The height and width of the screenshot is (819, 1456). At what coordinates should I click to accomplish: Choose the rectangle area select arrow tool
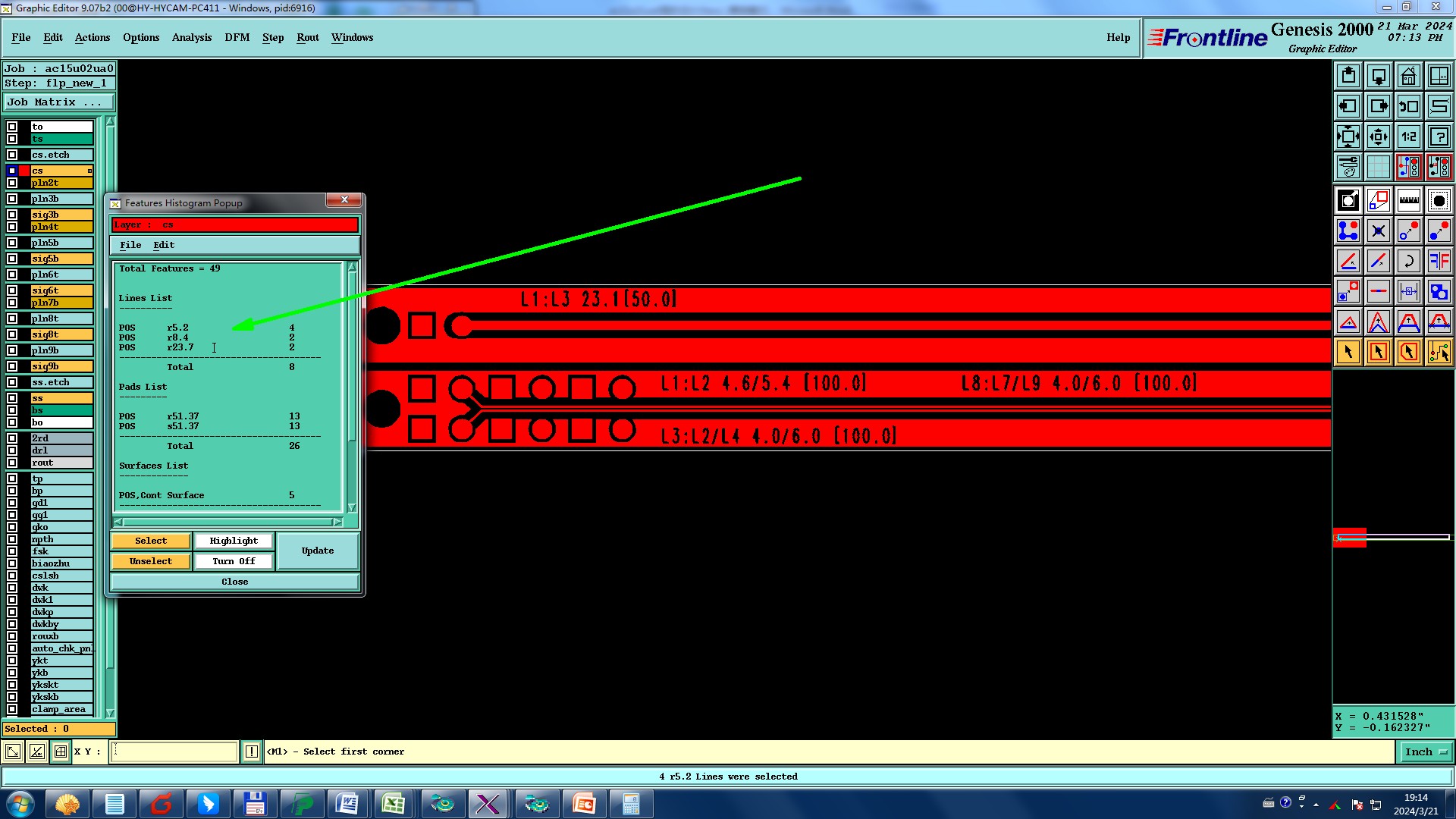coord(1378,352)
